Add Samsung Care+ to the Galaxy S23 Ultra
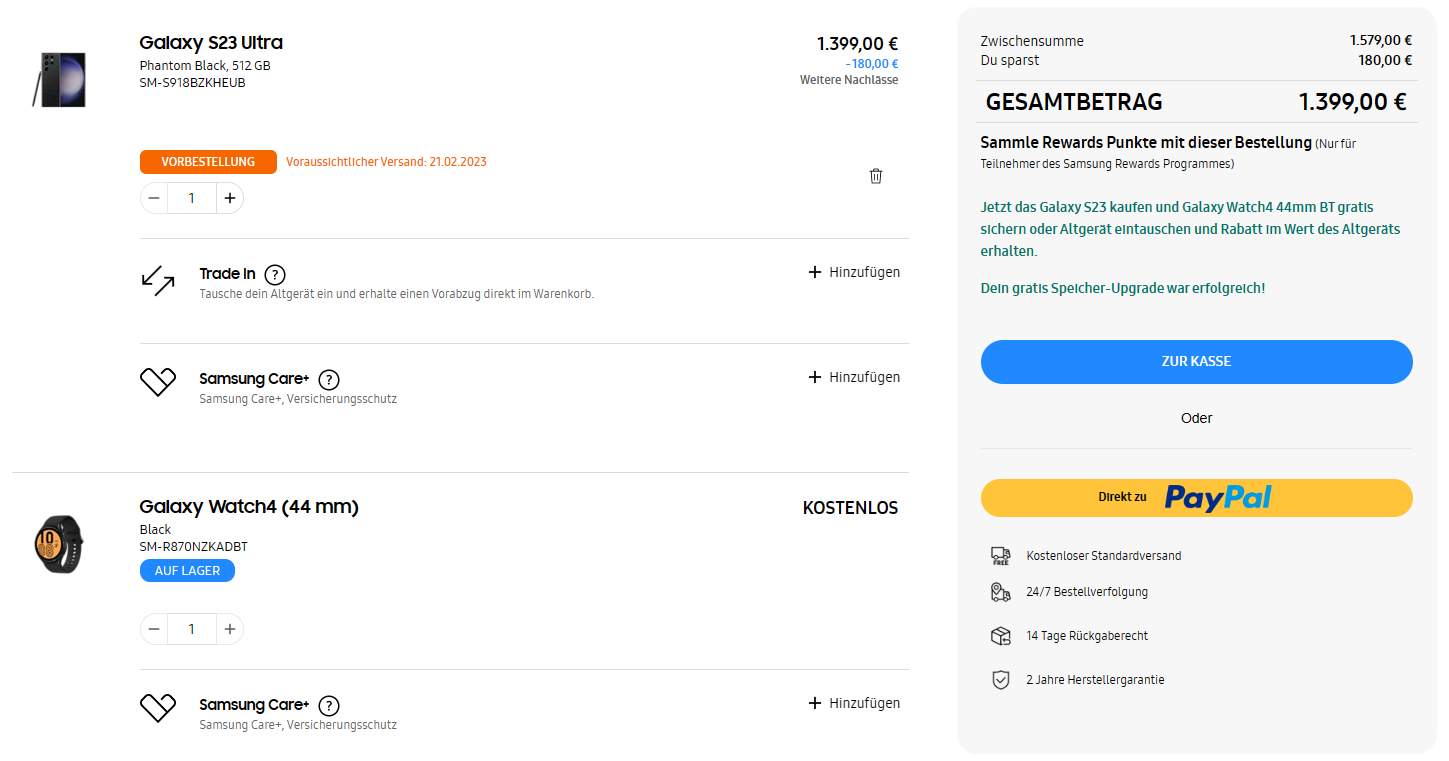The width and height of the screenshot is (1449, 761). [x=855, y=377]
